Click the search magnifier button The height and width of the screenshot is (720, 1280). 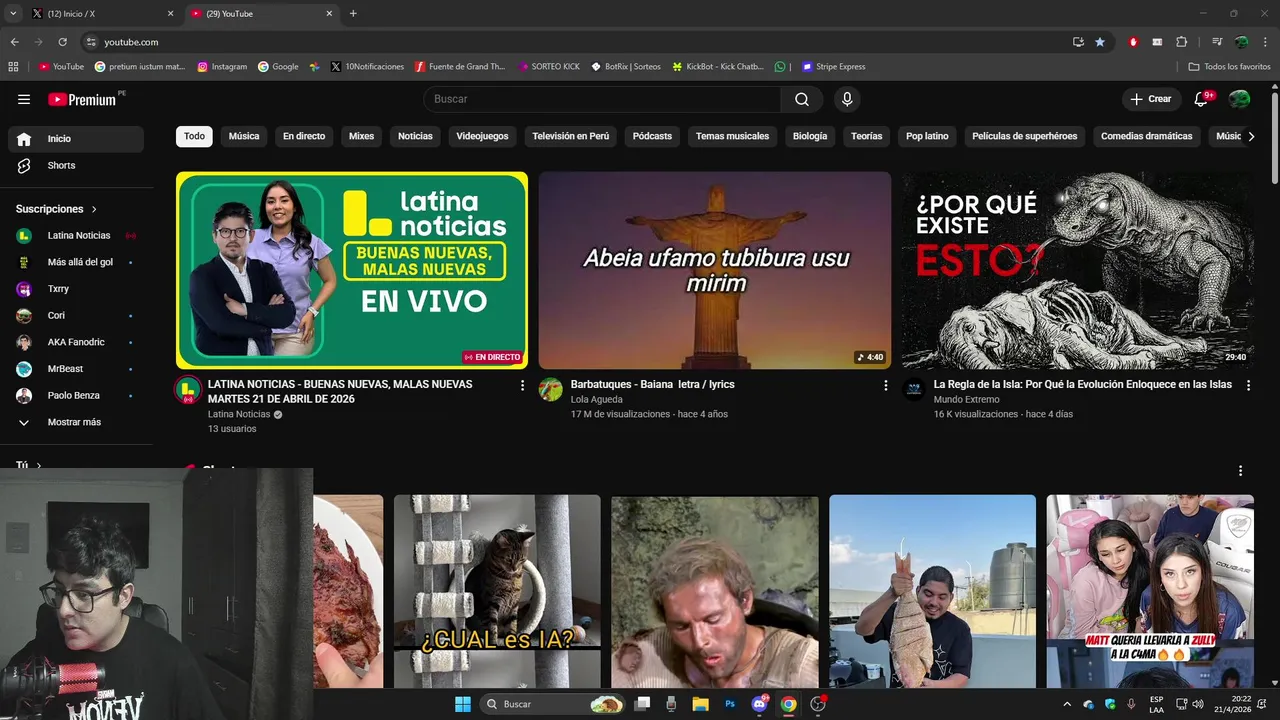click(802, 99)
